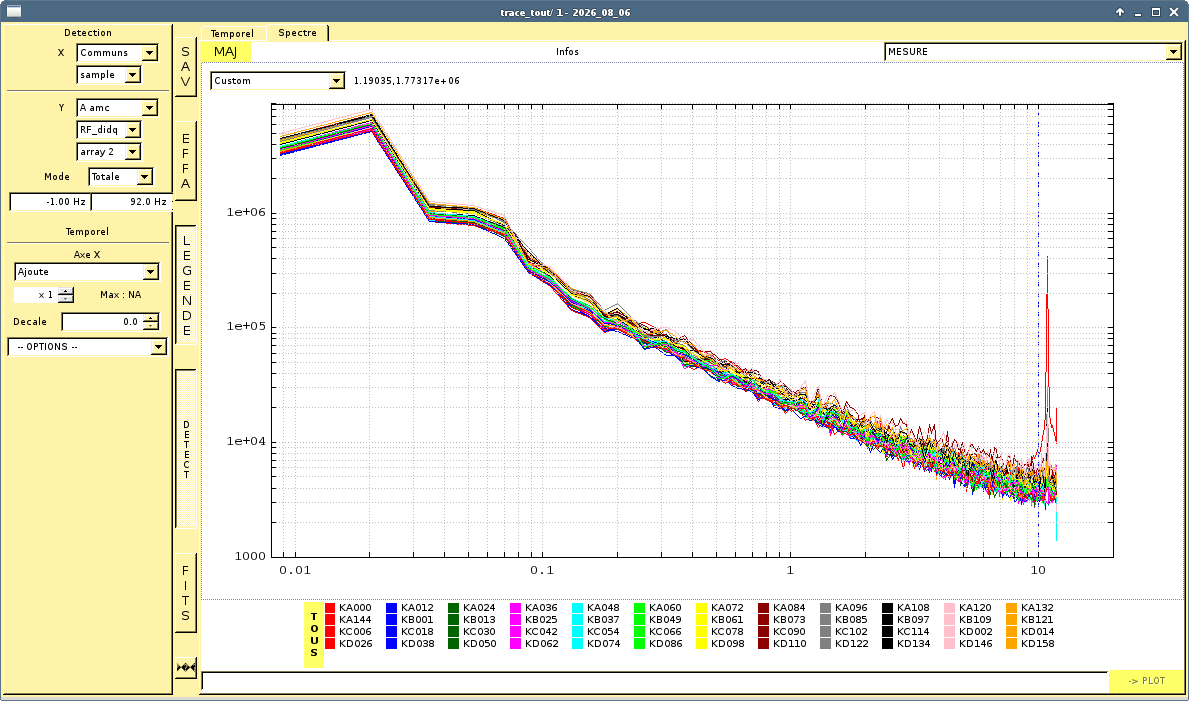Image resolution: width=1189 pixels, height=701 pixels.
Task: Switch to the Temporel tab
Action: [232, 33]
